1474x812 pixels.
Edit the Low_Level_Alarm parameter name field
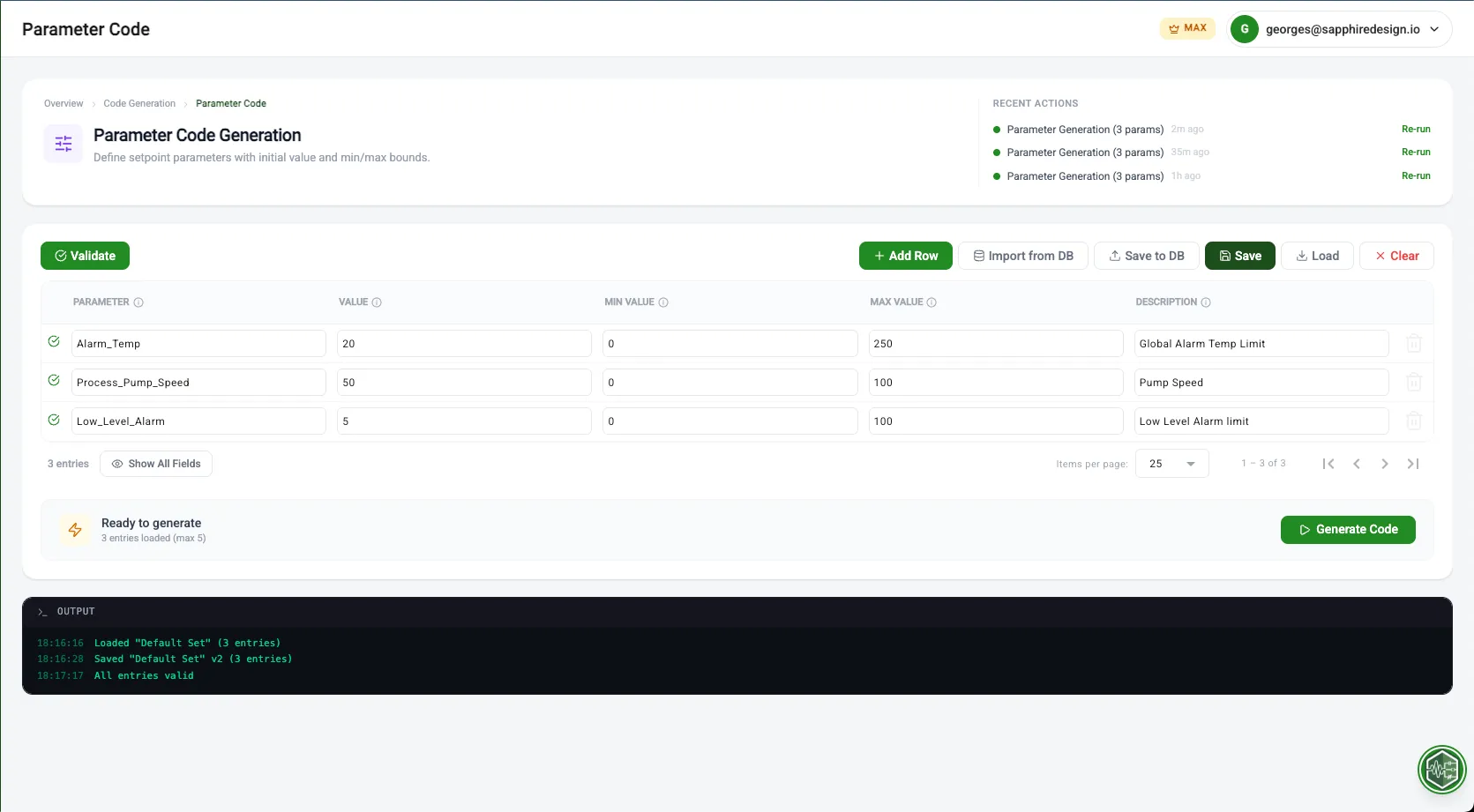[198, 421]
